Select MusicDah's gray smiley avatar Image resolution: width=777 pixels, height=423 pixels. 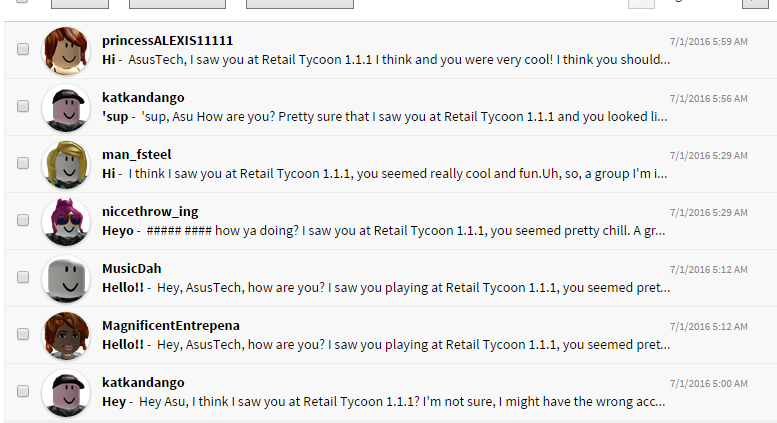[x=66, y=277]
